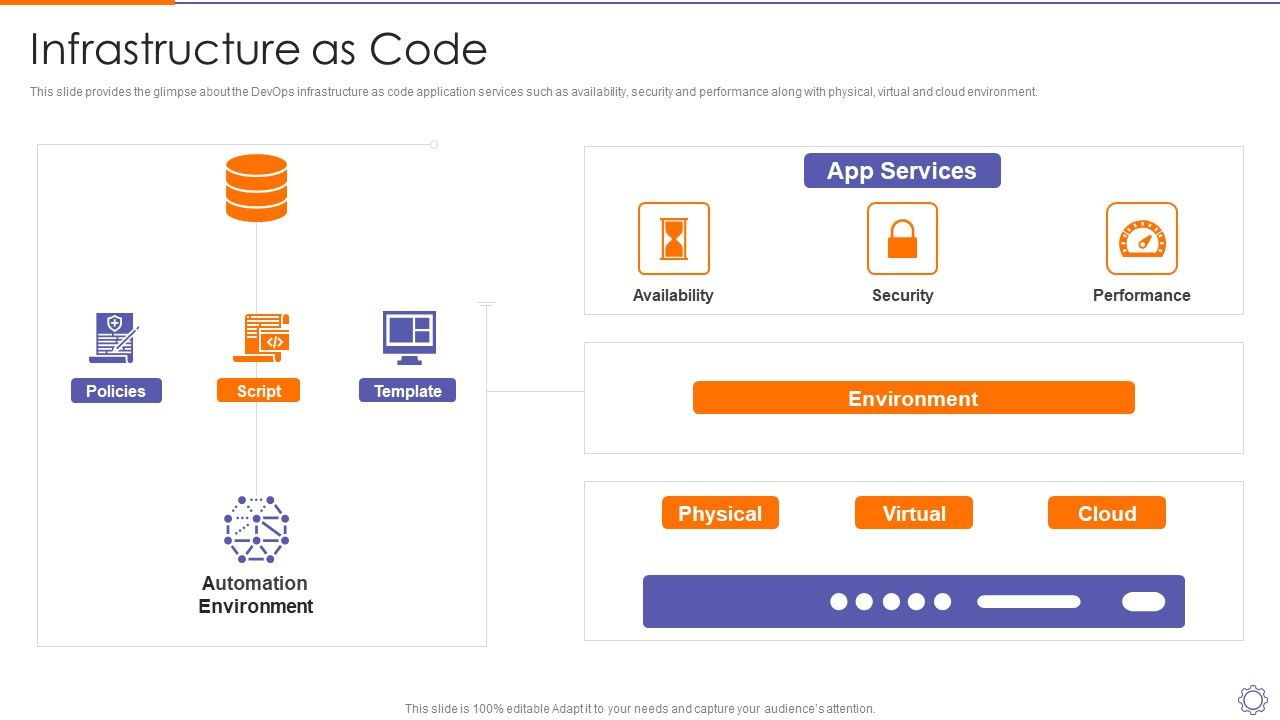
Task: Select the slide description subtitle text
Action: [x=534, y=92]
